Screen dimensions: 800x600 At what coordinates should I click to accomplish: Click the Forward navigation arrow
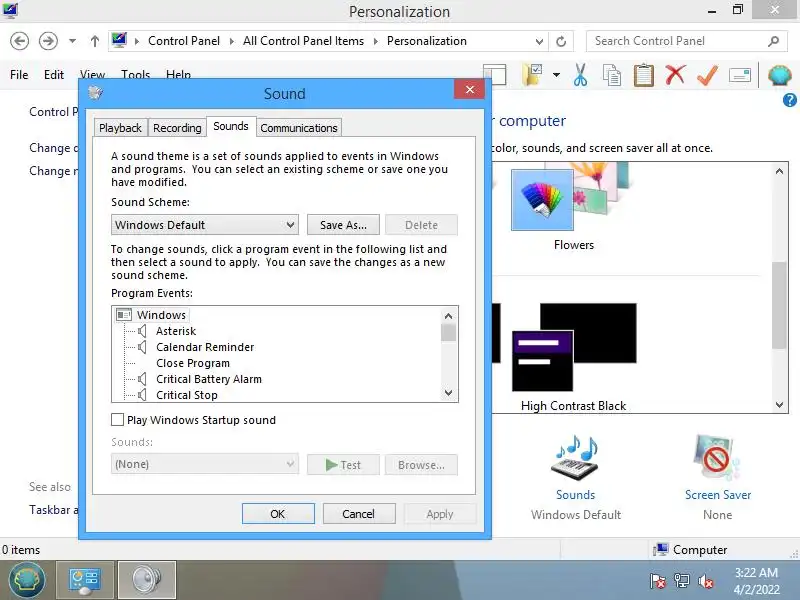pos(48,41)
